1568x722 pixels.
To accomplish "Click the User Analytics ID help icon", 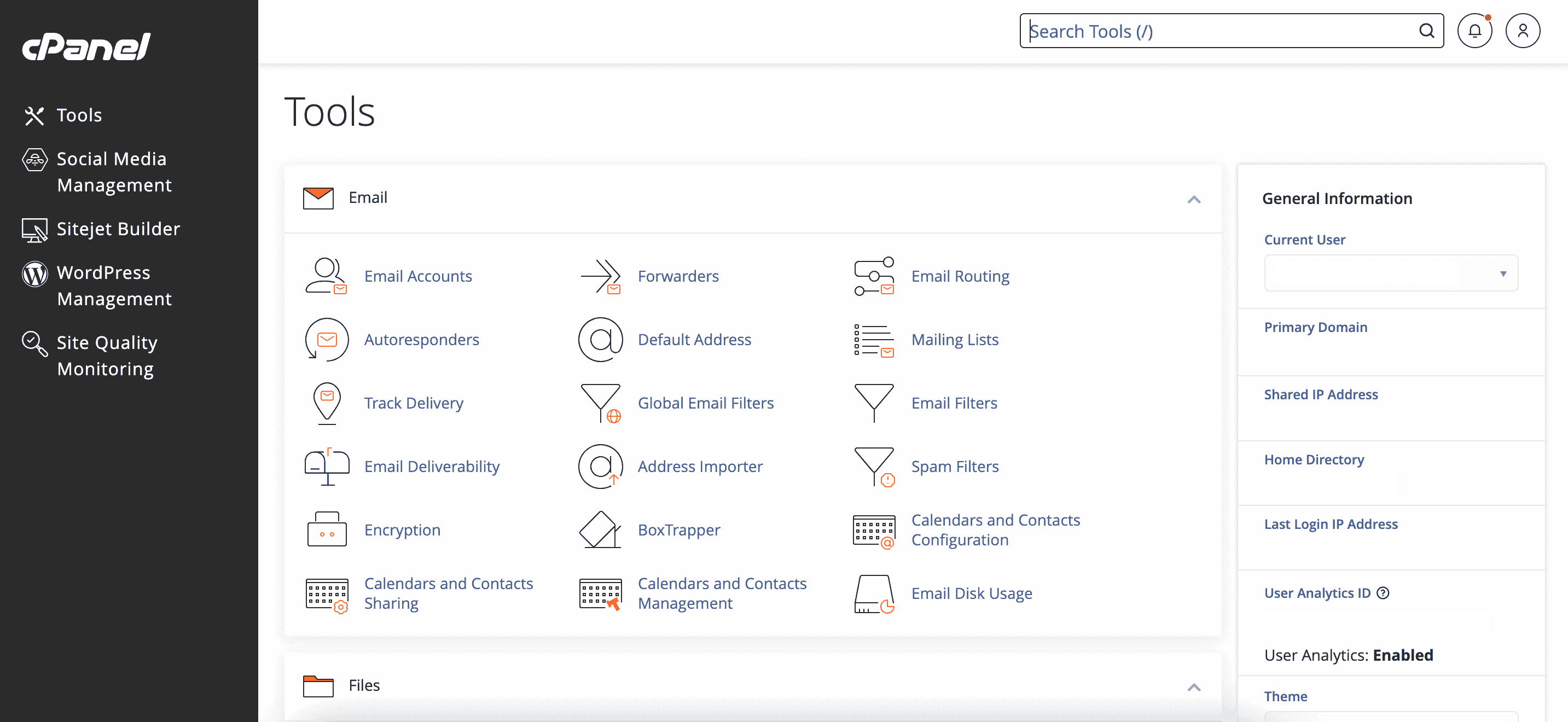I will 1384,592.
